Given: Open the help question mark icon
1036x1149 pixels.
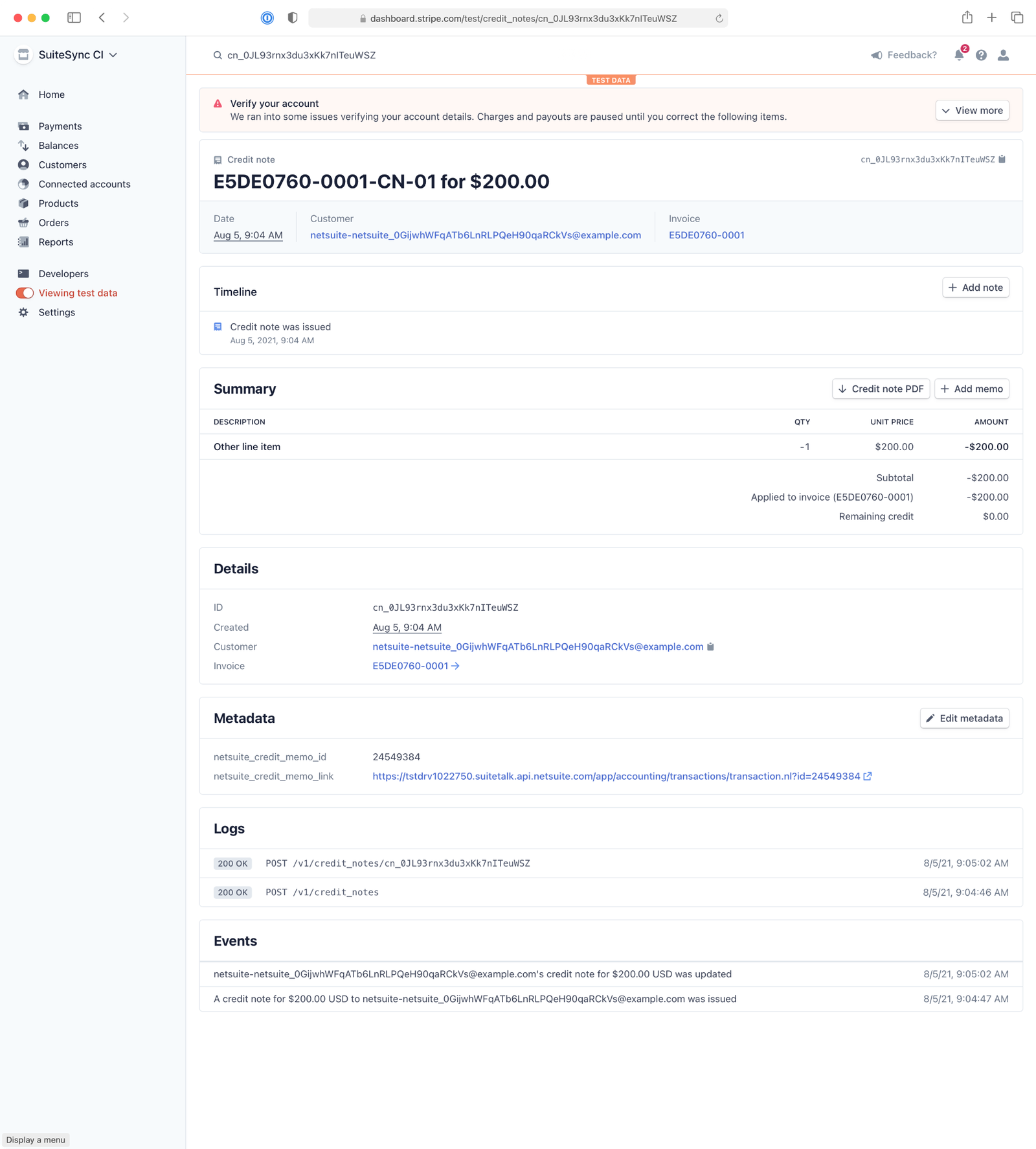Looking at the screenshot, I should 981,55.
